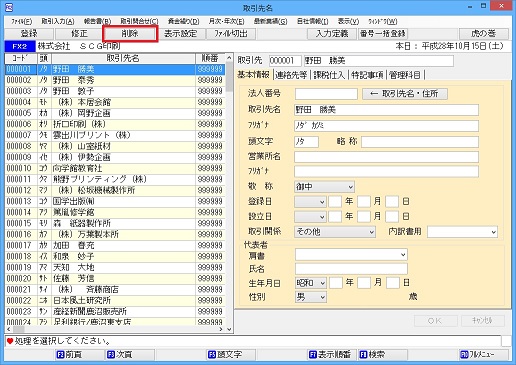Screen dimensions: 516x365
Task: Switch to the 課税仕入 tab
Action: click(x=329, y=75)
